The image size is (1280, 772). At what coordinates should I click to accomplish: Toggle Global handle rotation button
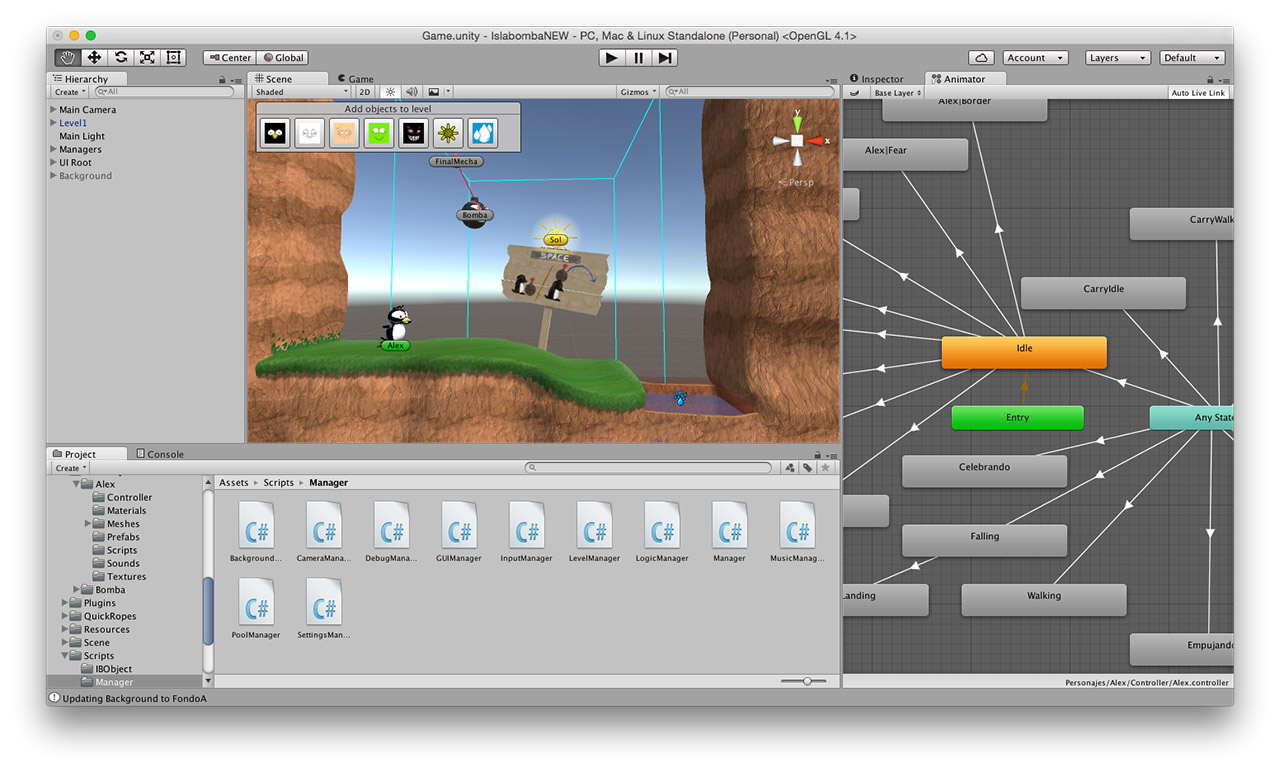[x=283, y=58]
